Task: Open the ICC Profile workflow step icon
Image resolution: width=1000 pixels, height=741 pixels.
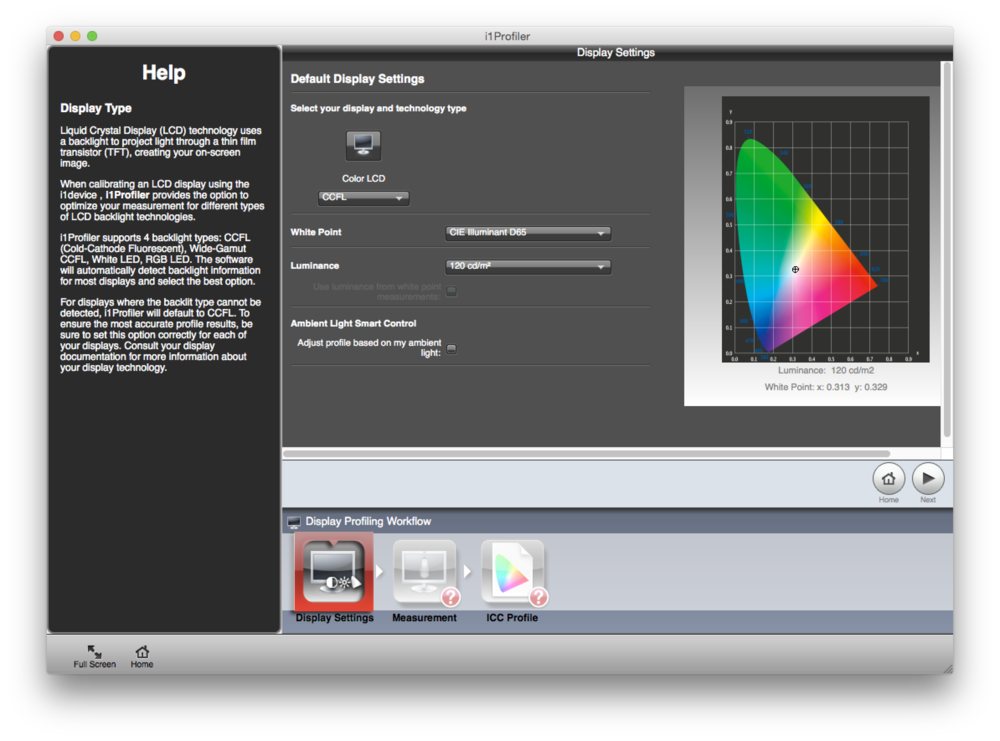Action: pyautogui.click(x=513, y=572)
